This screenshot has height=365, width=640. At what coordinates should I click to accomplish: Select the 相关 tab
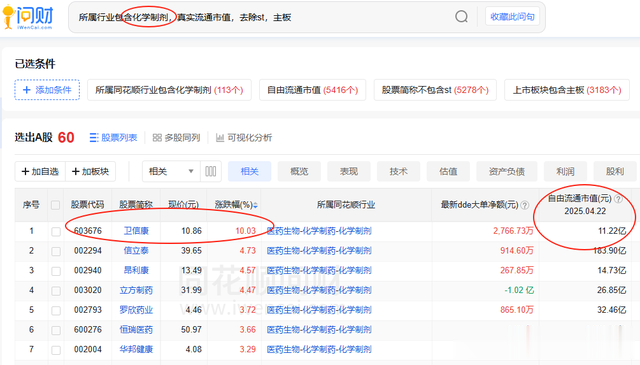pos(249,171)
